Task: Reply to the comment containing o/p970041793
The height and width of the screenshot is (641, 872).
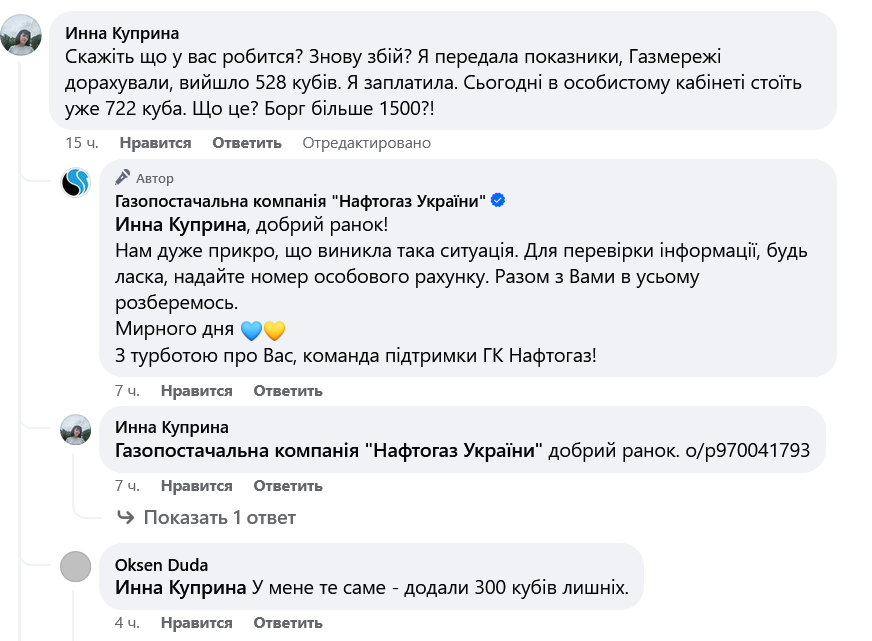Action: 288,486
